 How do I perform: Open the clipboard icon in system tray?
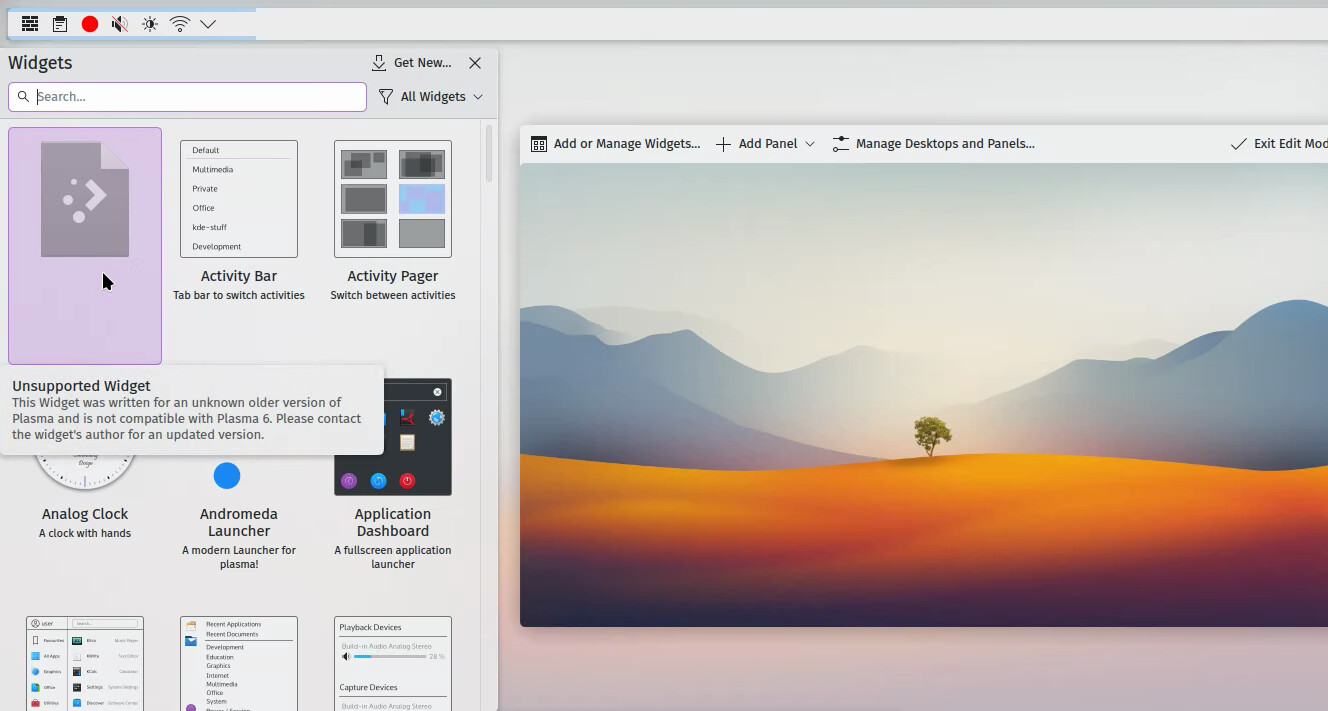pos(60,24)
